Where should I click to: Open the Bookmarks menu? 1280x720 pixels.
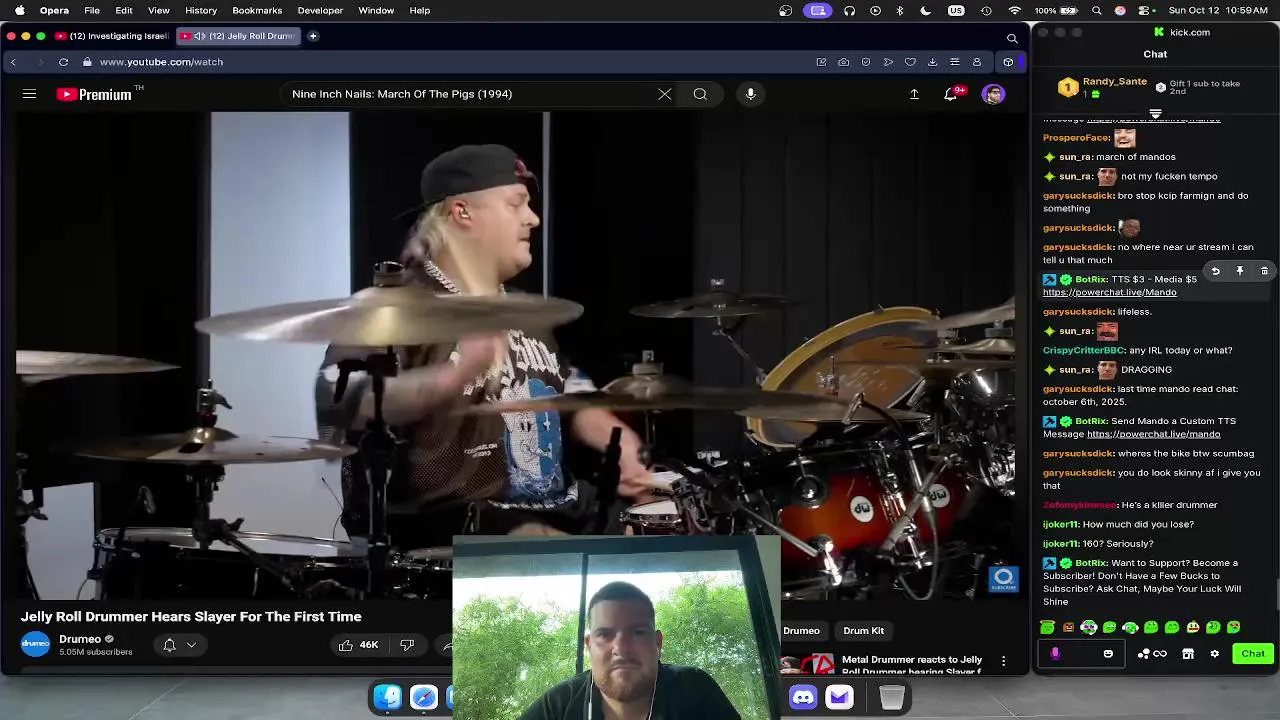[x=257, y=10]
